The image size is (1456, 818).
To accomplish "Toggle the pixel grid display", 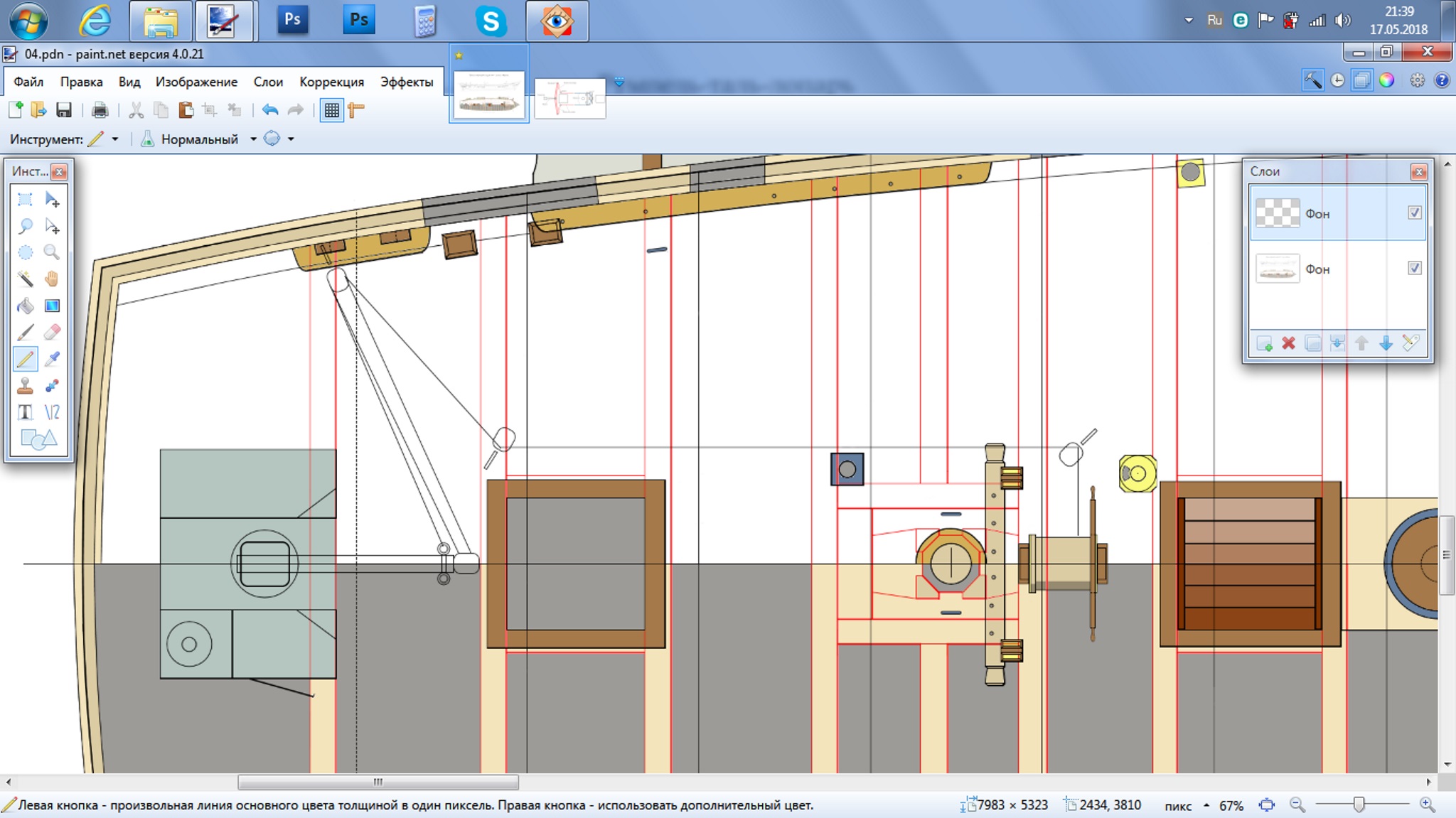I will pyautogui.click(x=331, y=109).
